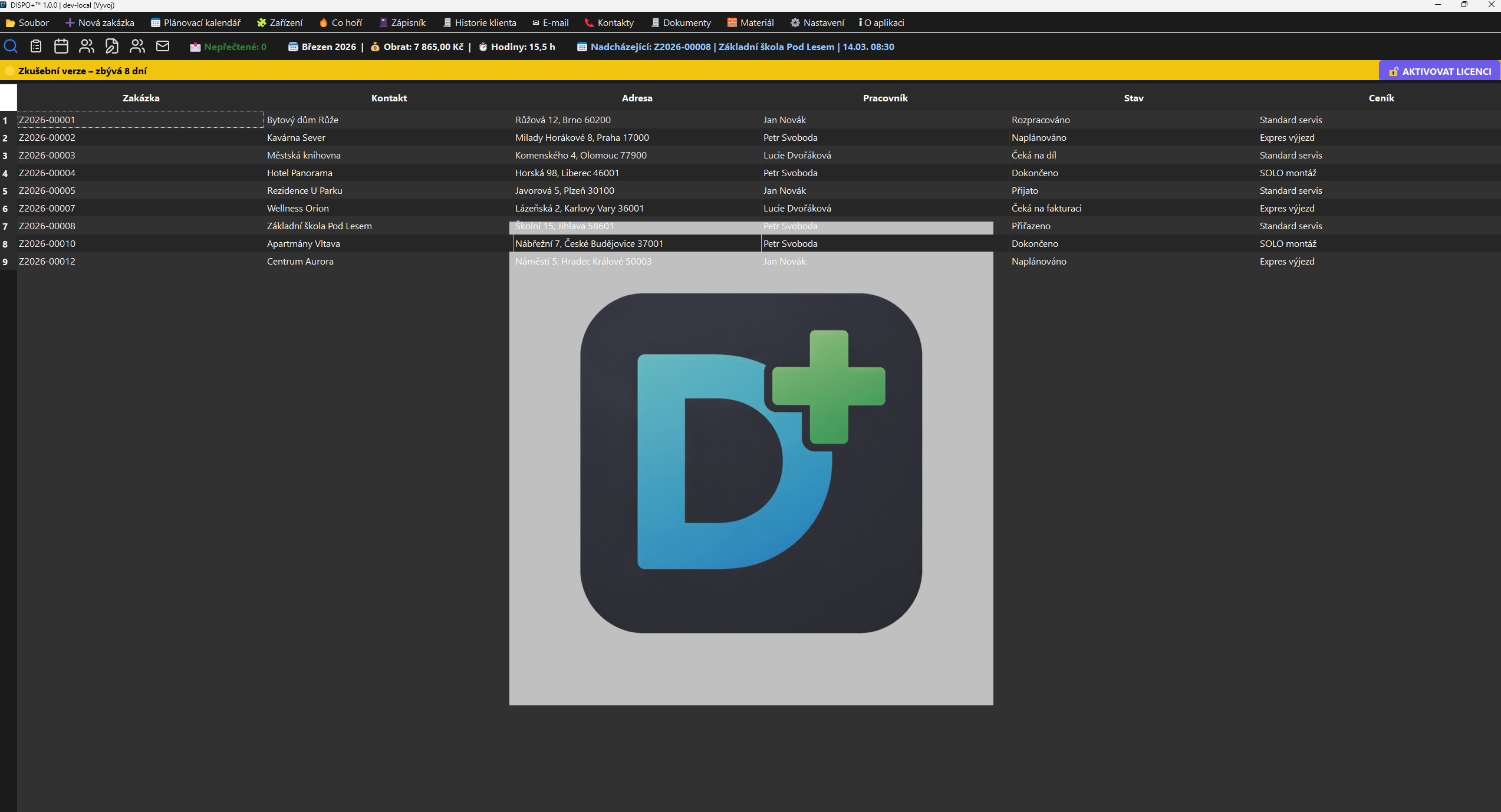
Task: Select Hotel Panorama contact cell
Action: 389,173
